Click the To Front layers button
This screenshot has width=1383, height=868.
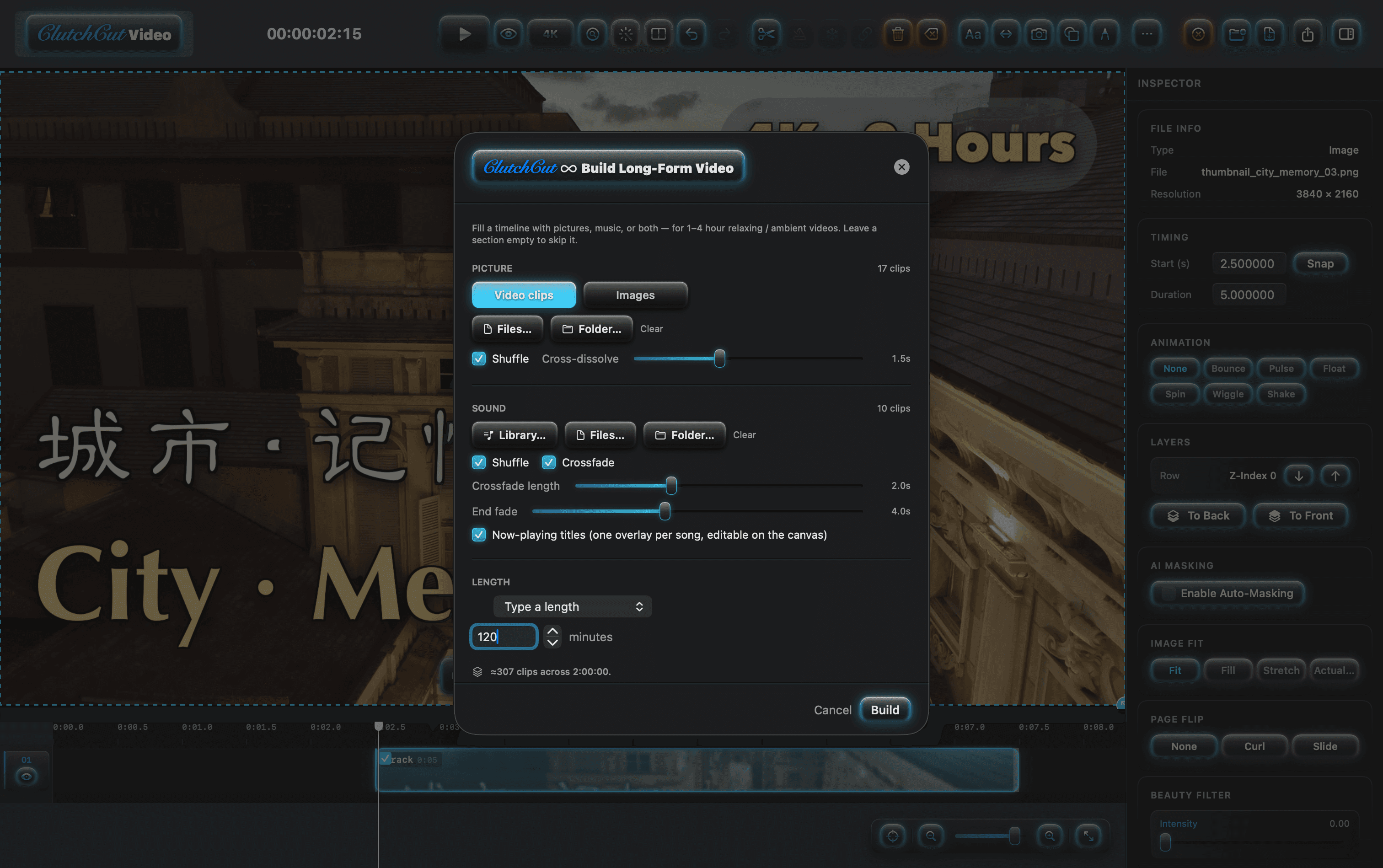[1300, 515]
